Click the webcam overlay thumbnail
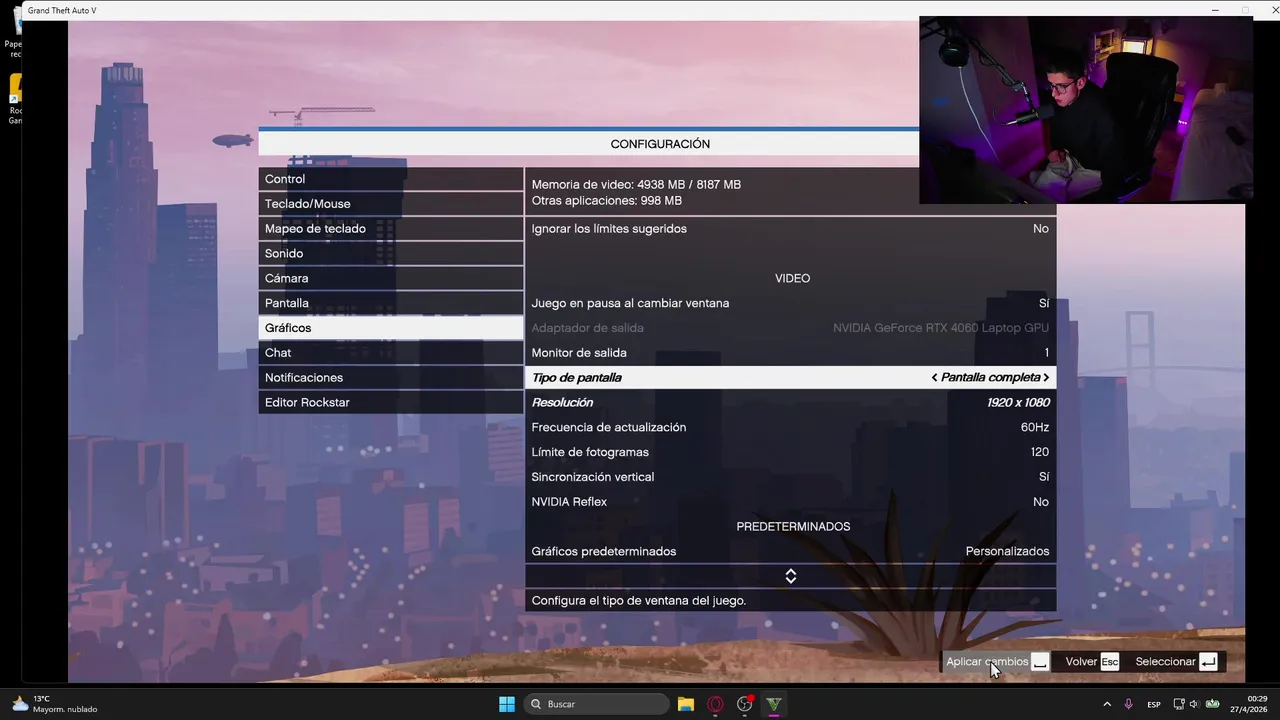The width and height of the screenshot is (1280, 720). click(1086, 109)
